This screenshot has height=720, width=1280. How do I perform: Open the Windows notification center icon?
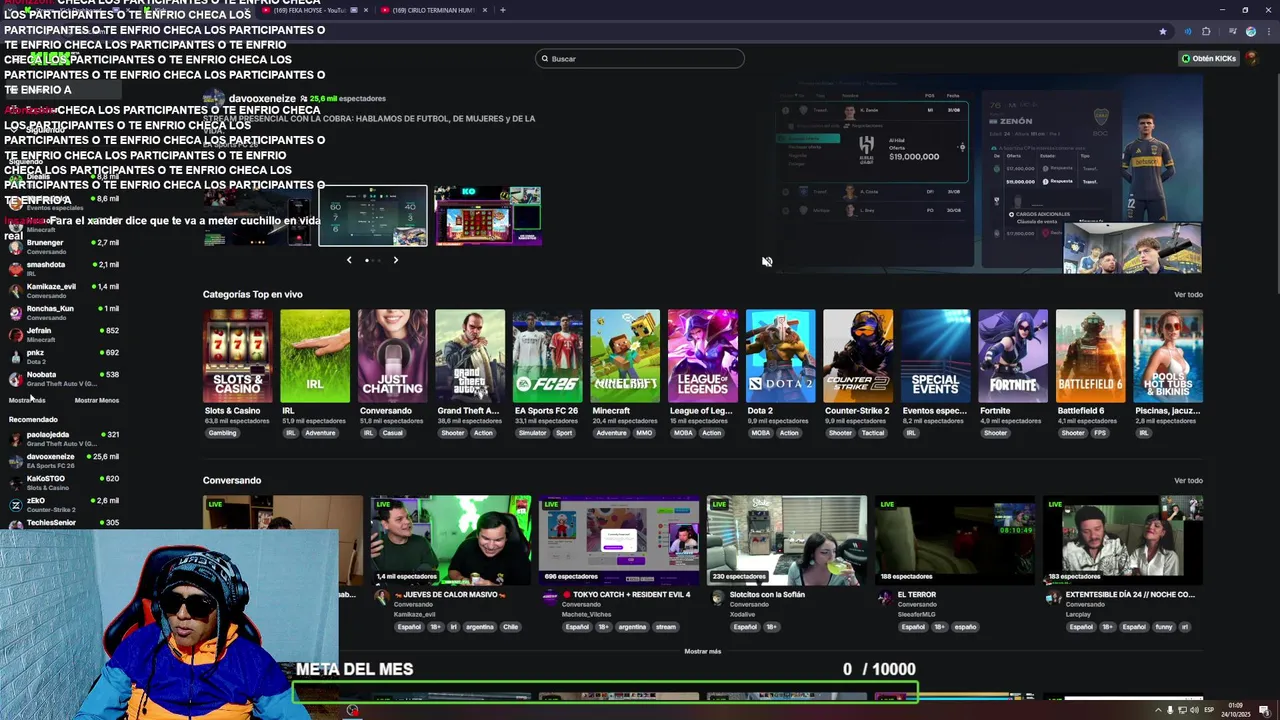1264,710
